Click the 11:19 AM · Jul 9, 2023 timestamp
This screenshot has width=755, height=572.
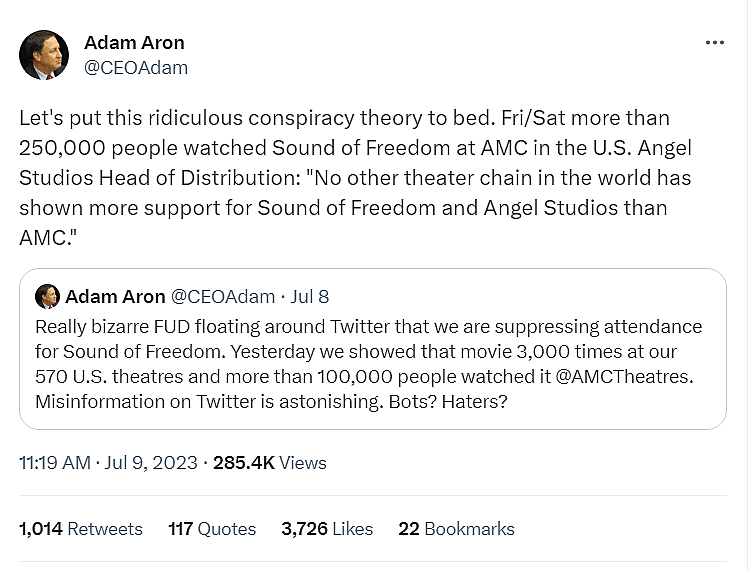tap(106, 462)
